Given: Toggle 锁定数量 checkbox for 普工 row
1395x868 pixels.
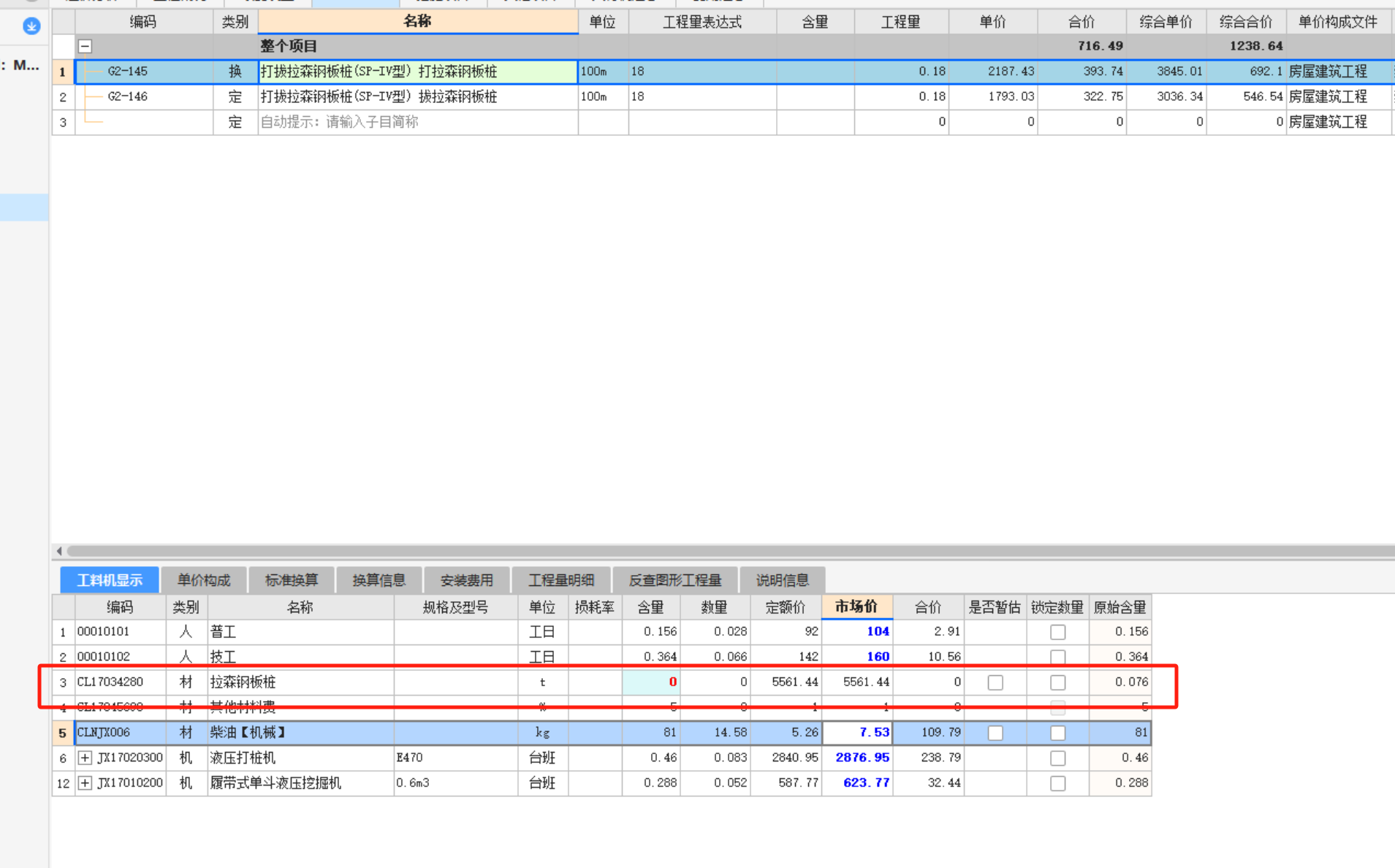Looking at the screenshot, I should (1057, 632).
